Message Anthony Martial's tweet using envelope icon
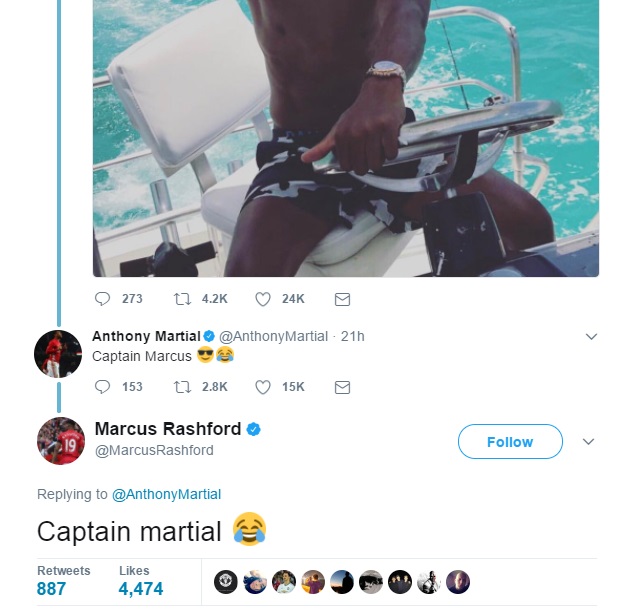The height and width of the screenshot is (615, 633). [342, 387]
